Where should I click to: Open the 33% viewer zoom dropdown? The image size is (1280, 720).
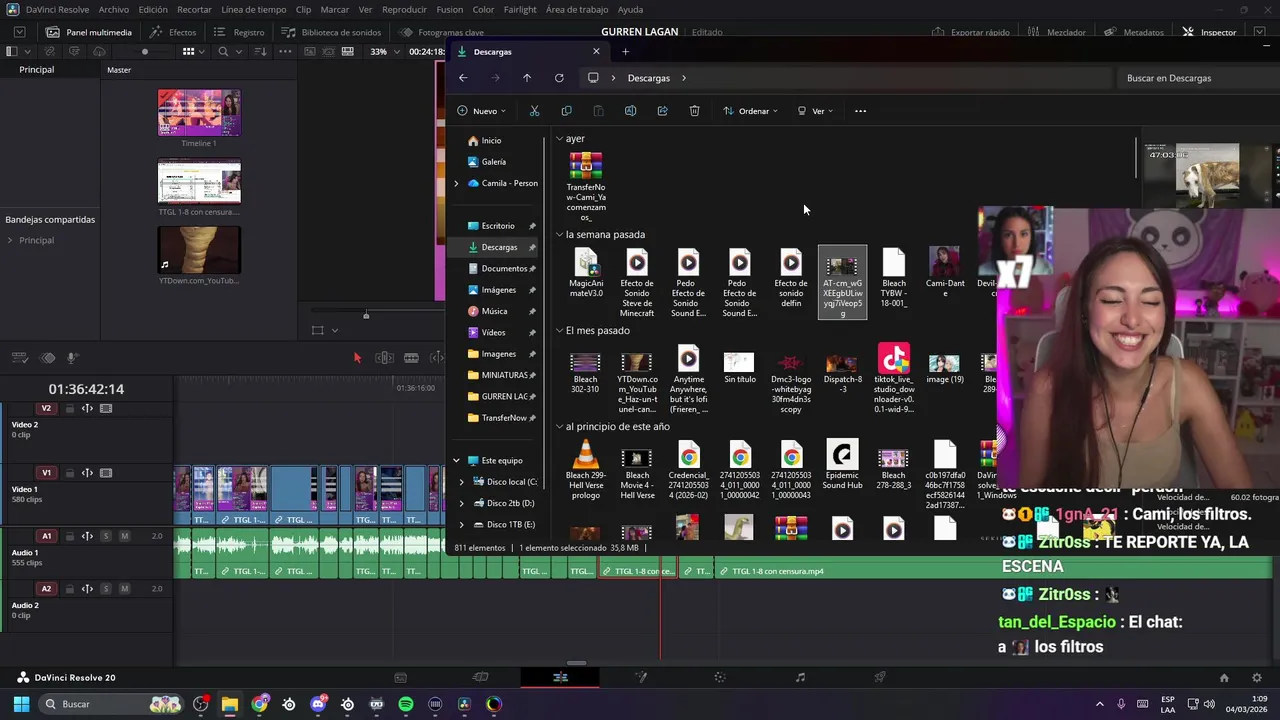tap(384, 51)
